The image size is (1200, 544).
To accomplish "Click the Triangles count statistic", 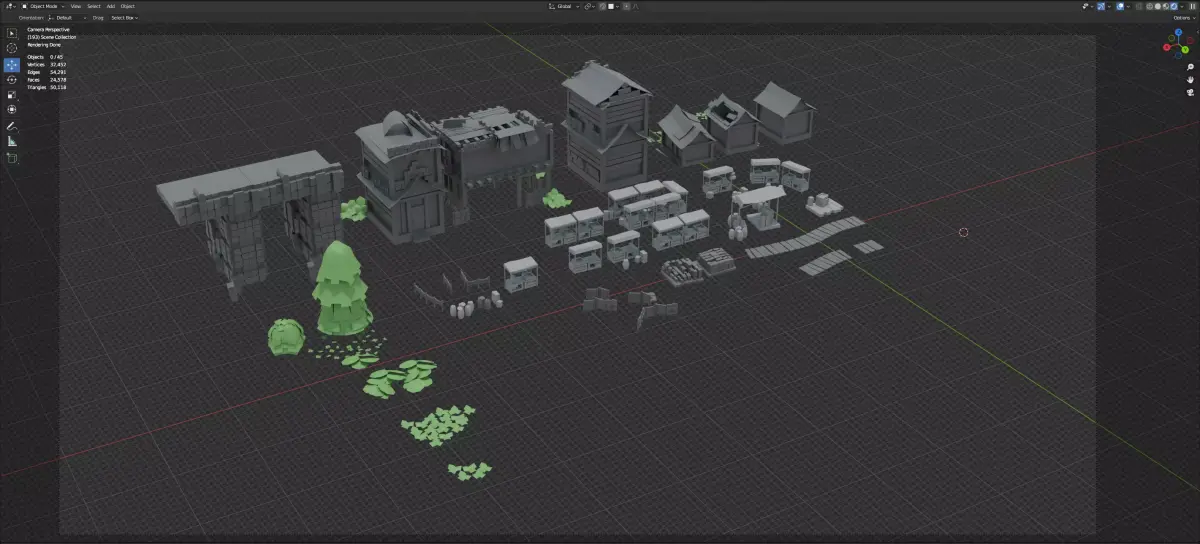I will [x=47, y=87].
